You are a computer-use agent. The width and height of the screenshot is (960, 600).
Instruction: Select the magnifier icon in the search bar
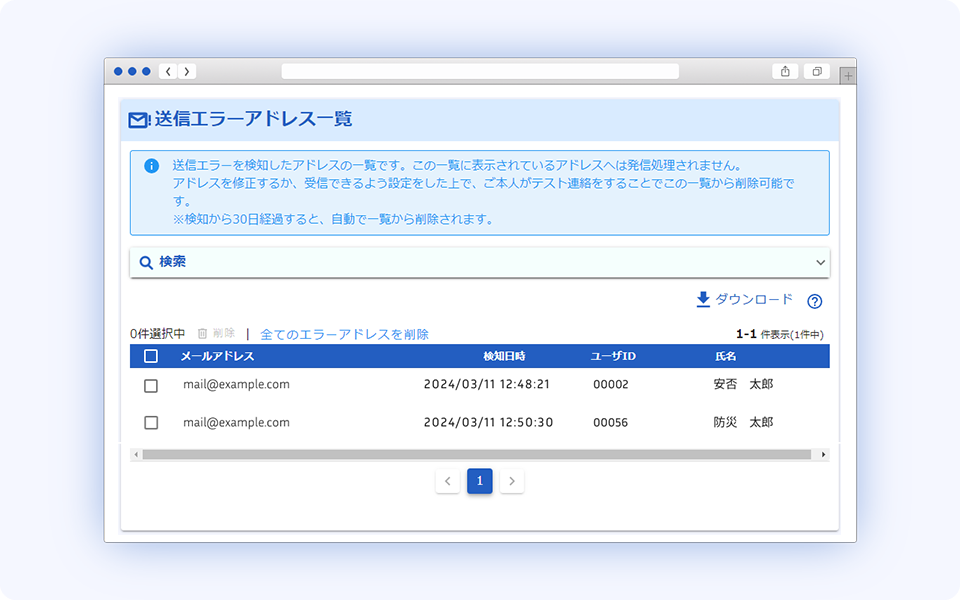point(146,262)
